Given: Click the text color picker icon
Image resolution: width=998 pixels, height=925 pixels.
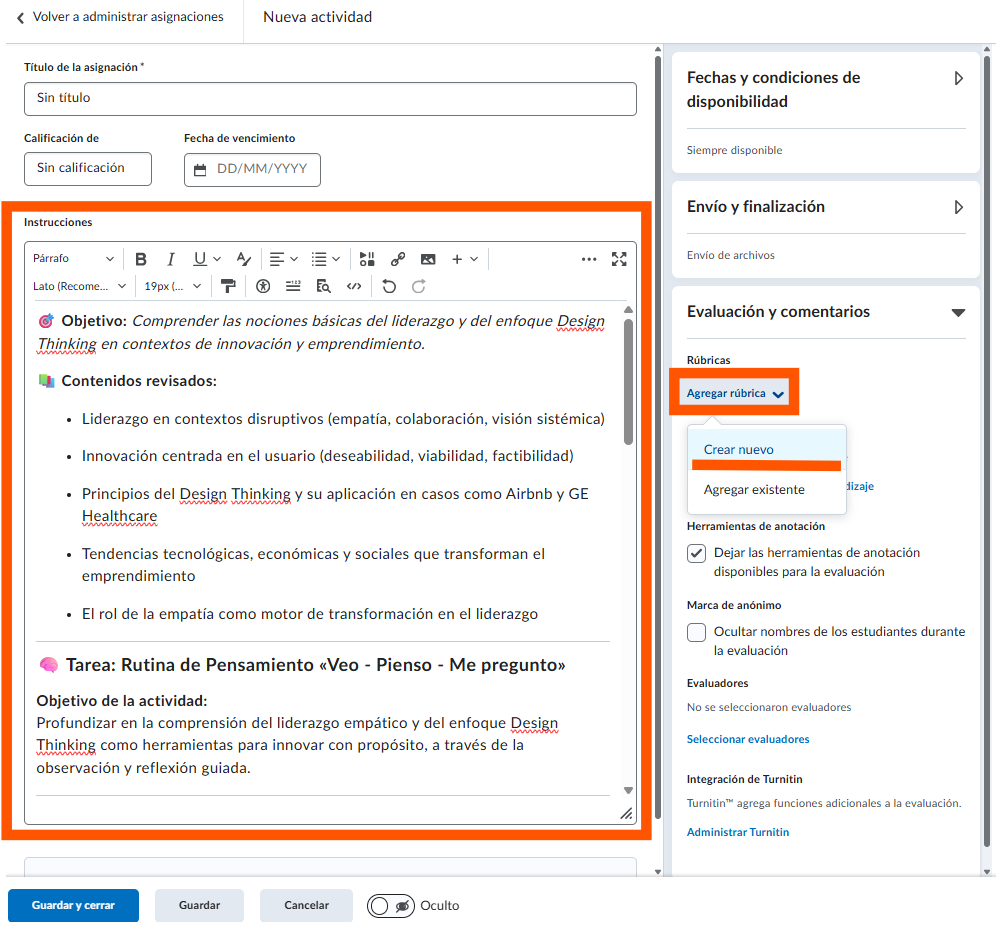Looking at the screenshot, I should tap(244, 259).
